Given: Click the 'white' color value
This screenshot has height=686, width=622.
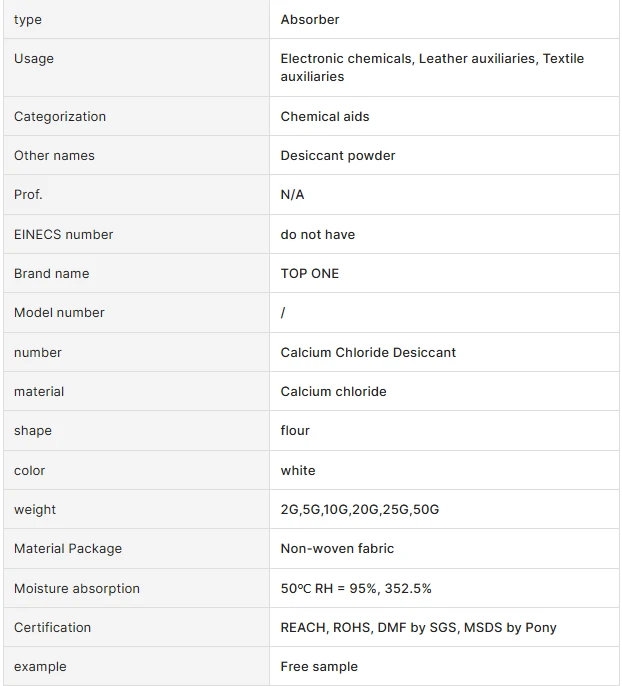Looking at the screenshot, I should (298, 471).
